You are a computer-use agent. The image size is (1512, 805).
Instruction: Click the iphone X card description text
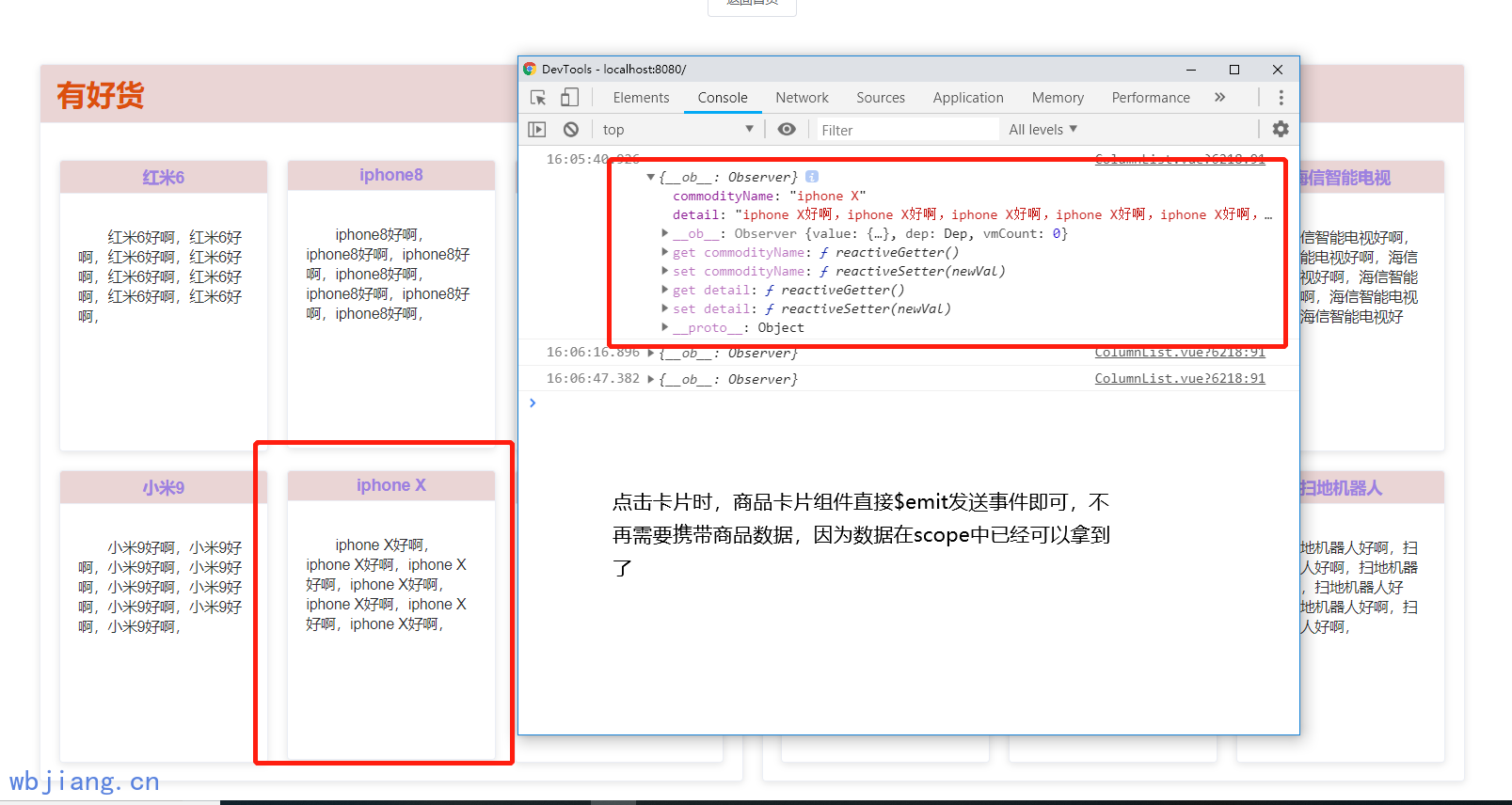(x=387, y=584)
